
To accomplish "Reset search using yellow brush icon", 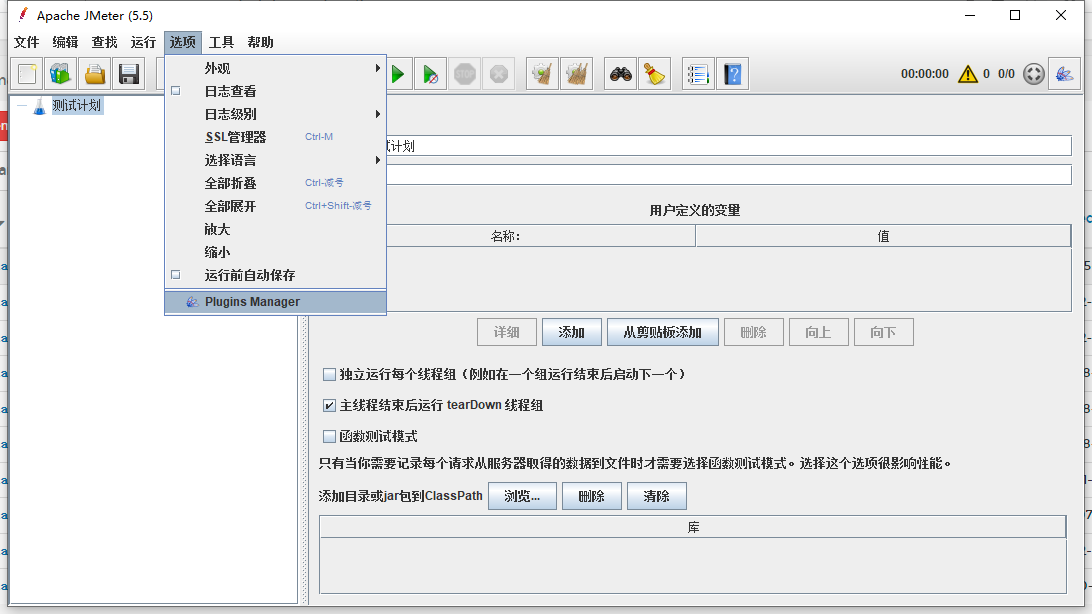I will click(x=655, y=74).
